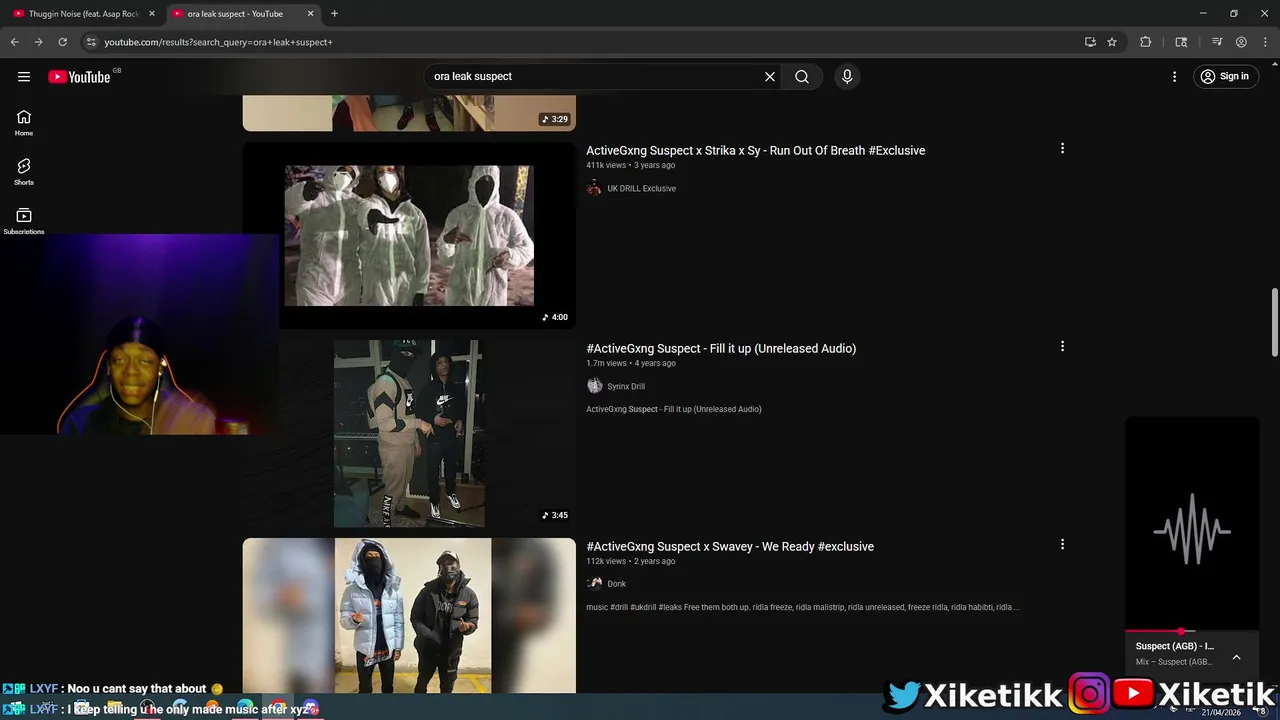Click the Suspect (AGB) miniplayer title

tap(1175, 646)
